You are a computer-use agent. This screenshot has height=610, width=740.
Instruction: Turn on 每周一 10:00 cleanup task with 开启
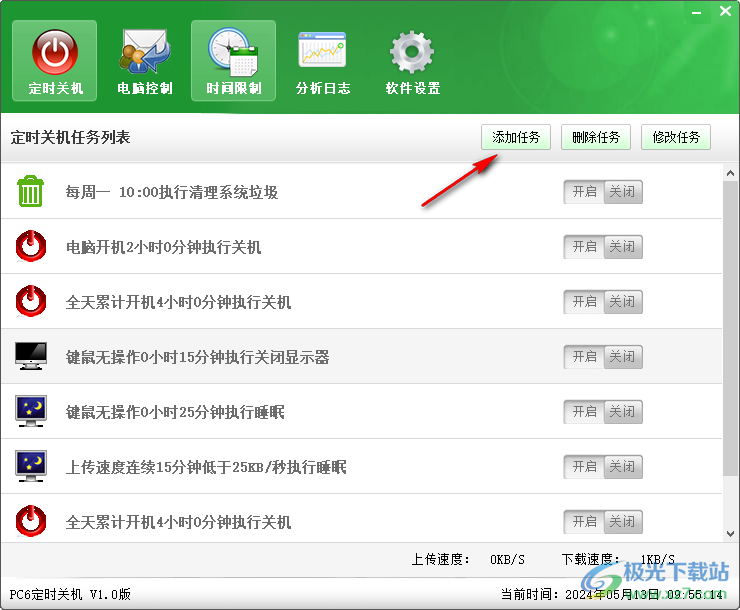584,192
